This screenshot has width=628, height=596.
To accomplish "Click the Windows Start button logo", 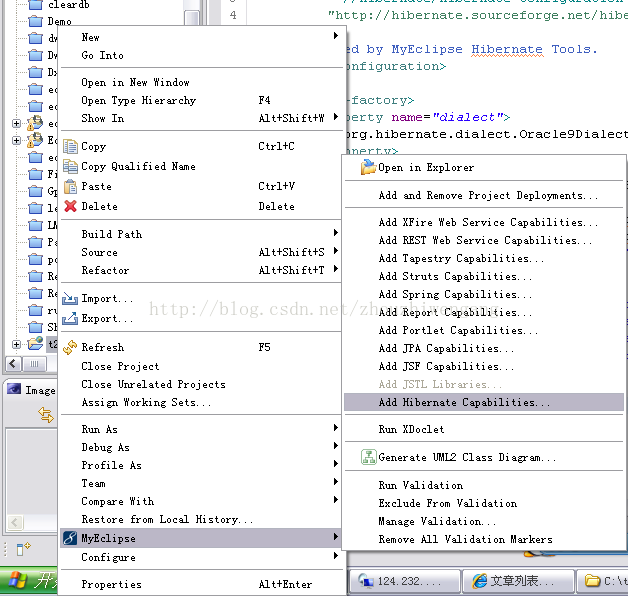I will [18, 581].
